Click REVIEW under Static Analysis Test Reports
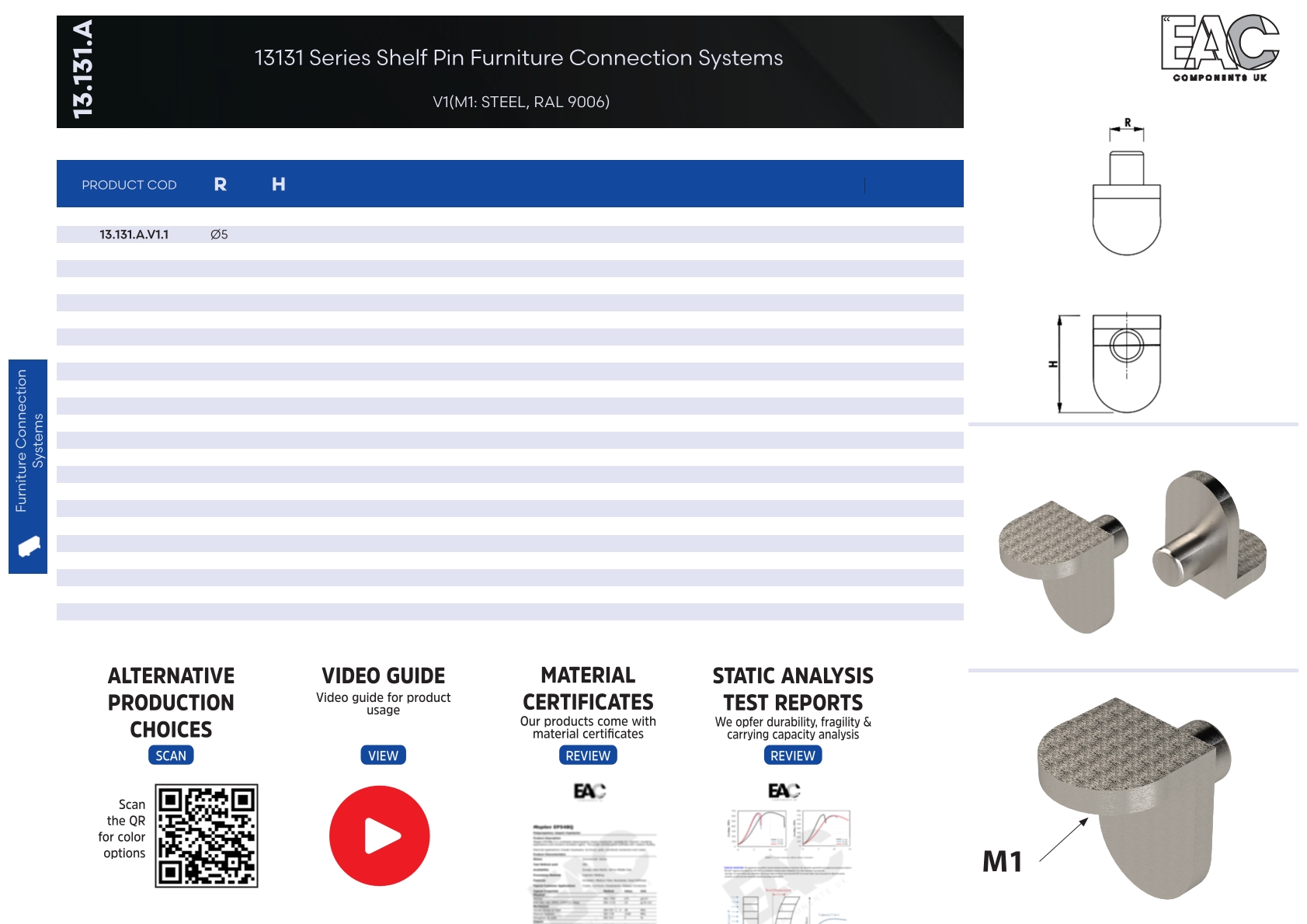The height and width of the screenshot is (924, 1307). click(x=793, y=756)
